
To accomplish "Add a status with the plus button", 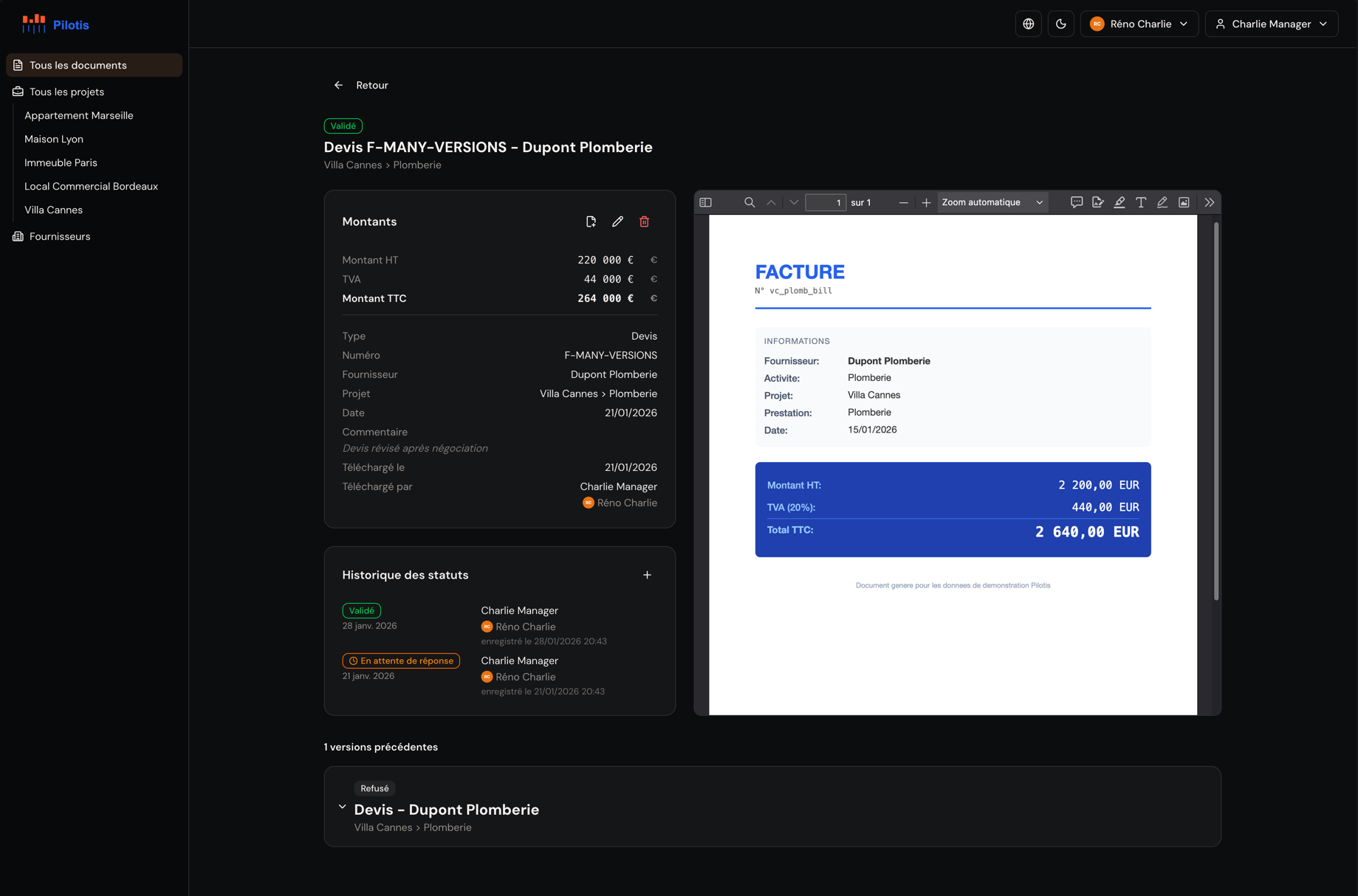I will coord(647,574).
